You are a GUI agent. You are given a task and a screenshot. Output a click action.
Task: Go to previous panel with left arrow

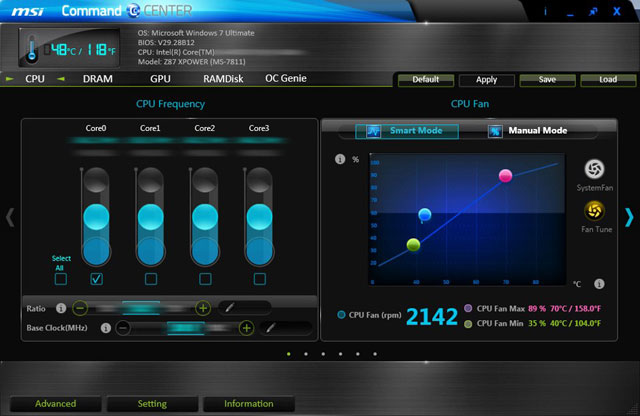(x=10, y=217)
